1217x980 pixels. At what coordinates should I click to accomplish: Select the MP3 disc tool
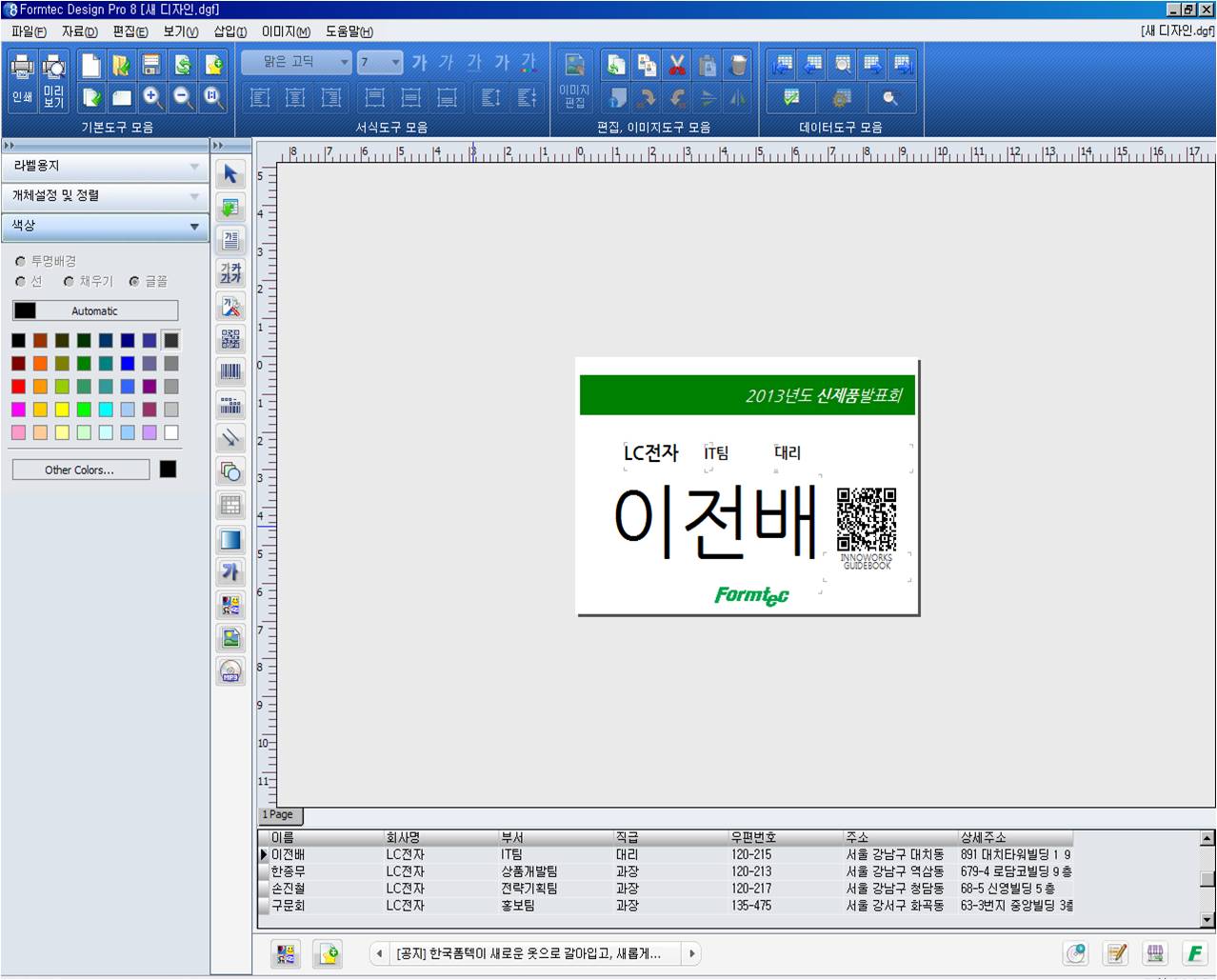tap(230, 671)
